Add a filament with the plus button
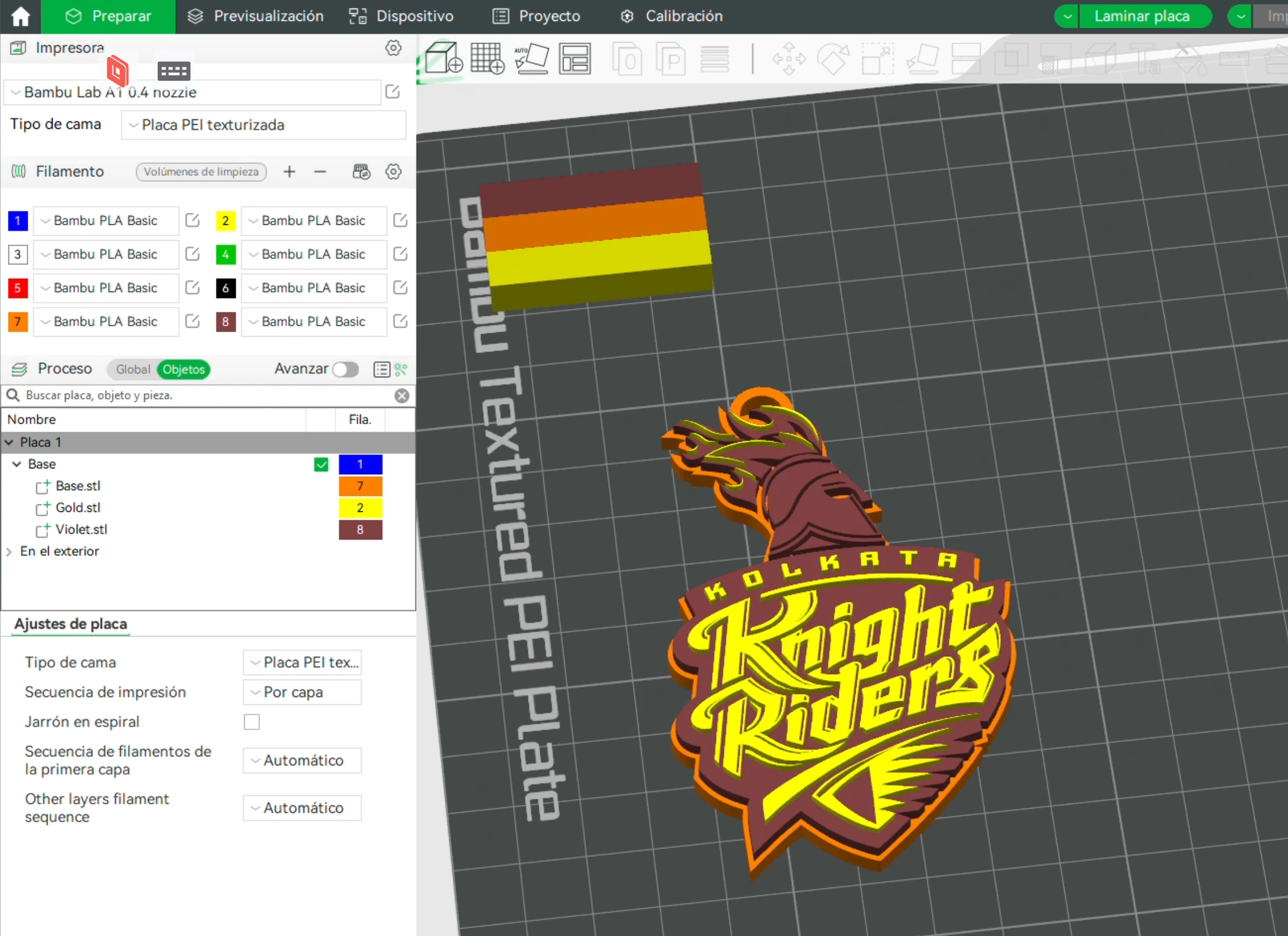The height and width of the screenshot is (936, 1288). point(289,172)
